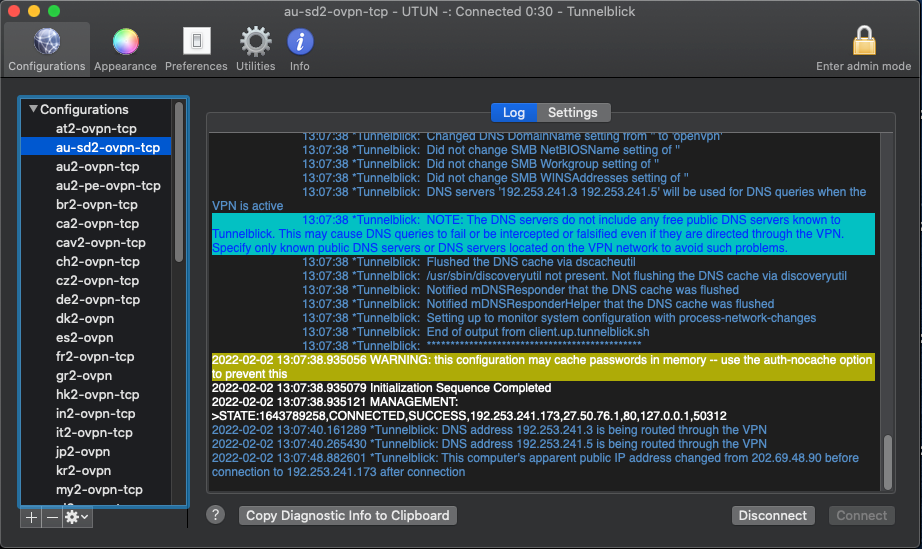Select the ca2-ovpn-tcp configuration
The image size is (922, 549).
click(x=96, y=223)
